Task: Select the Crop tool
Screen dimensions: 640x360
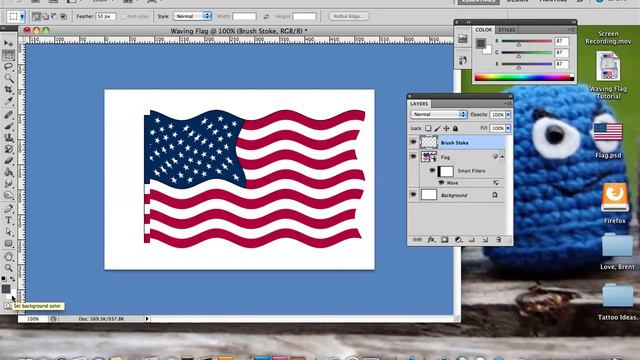Action: (x=8, y=89)
